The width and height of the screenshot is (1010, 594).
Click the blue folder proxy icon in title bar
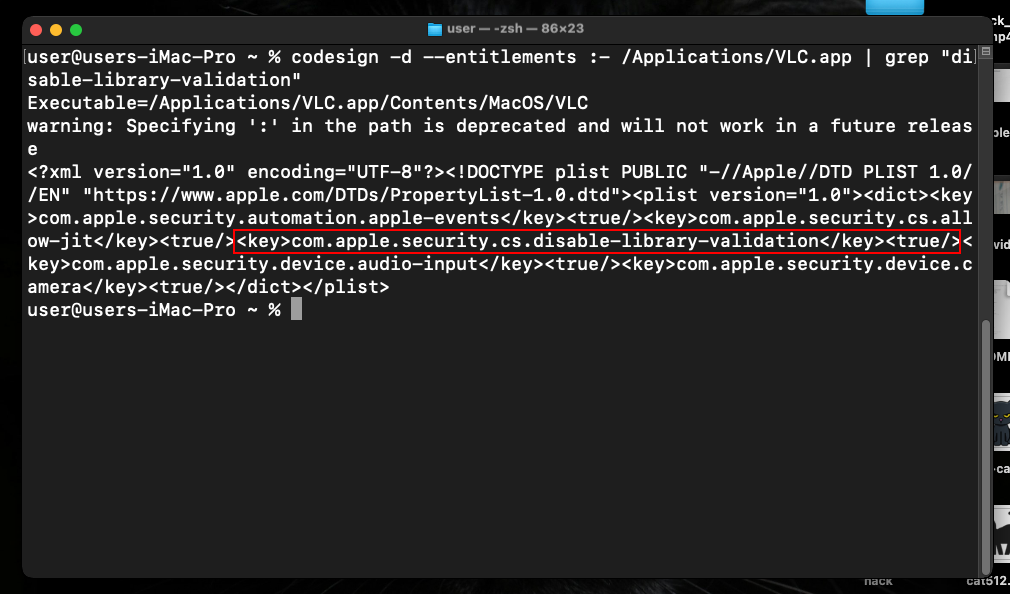pos(435,29)
